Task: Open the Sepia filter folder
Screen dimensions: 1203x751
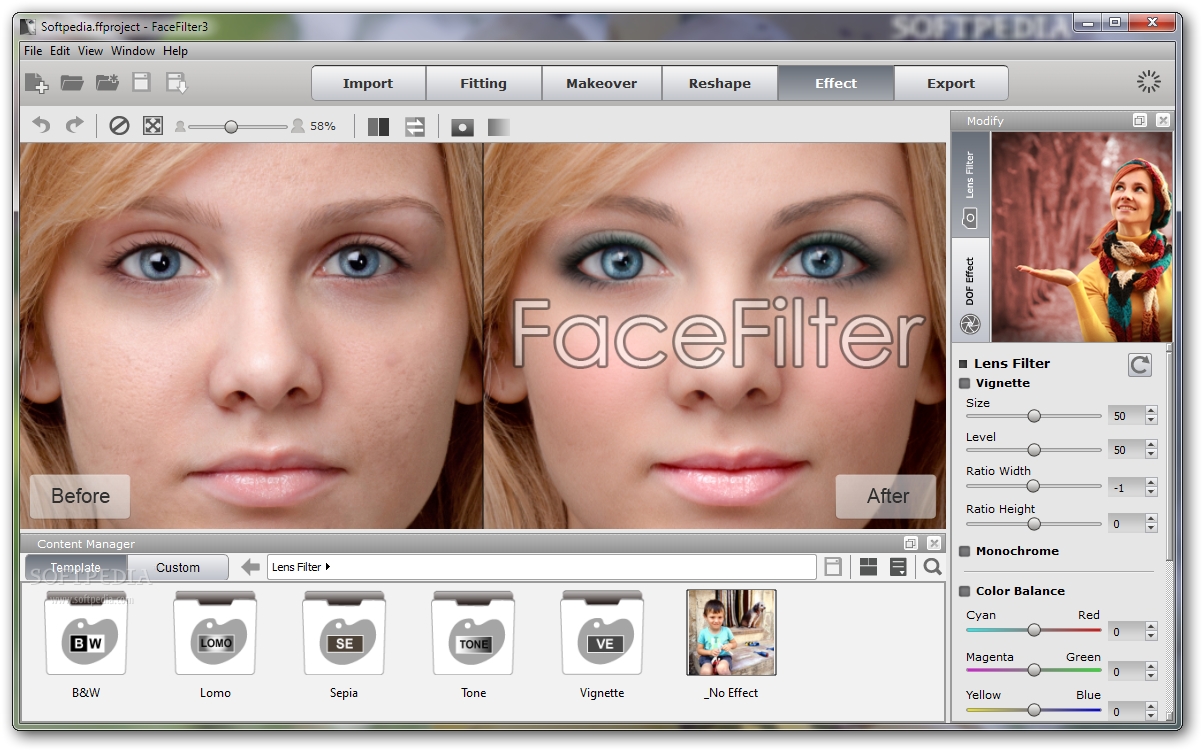Action: click(x=344, y=645)
